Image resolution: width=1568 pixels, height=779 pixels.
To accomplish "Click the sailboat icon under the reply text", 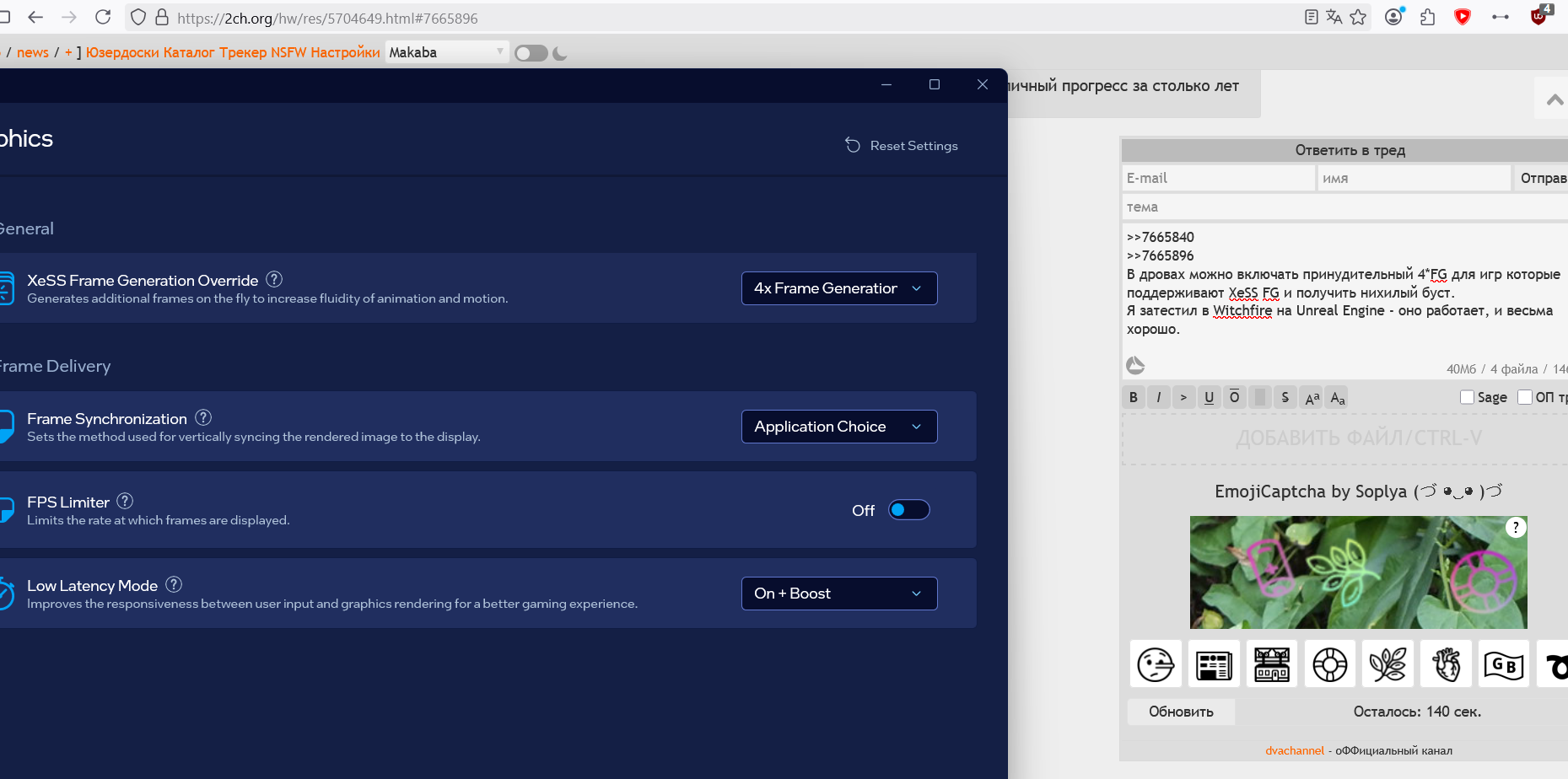I will 1135,365.
